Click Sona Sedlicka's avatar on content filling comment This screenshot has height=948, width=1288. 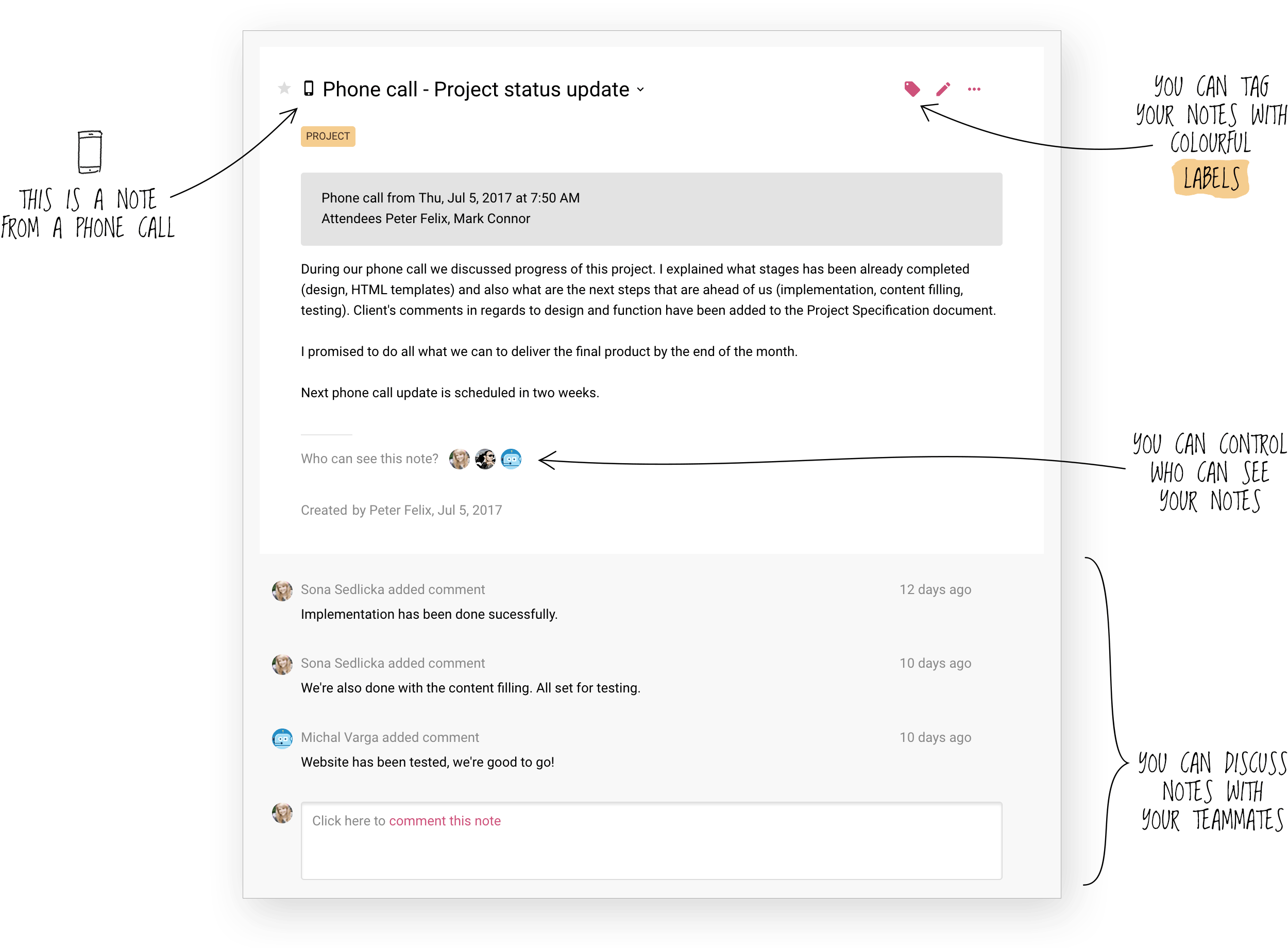coord(282,664)
